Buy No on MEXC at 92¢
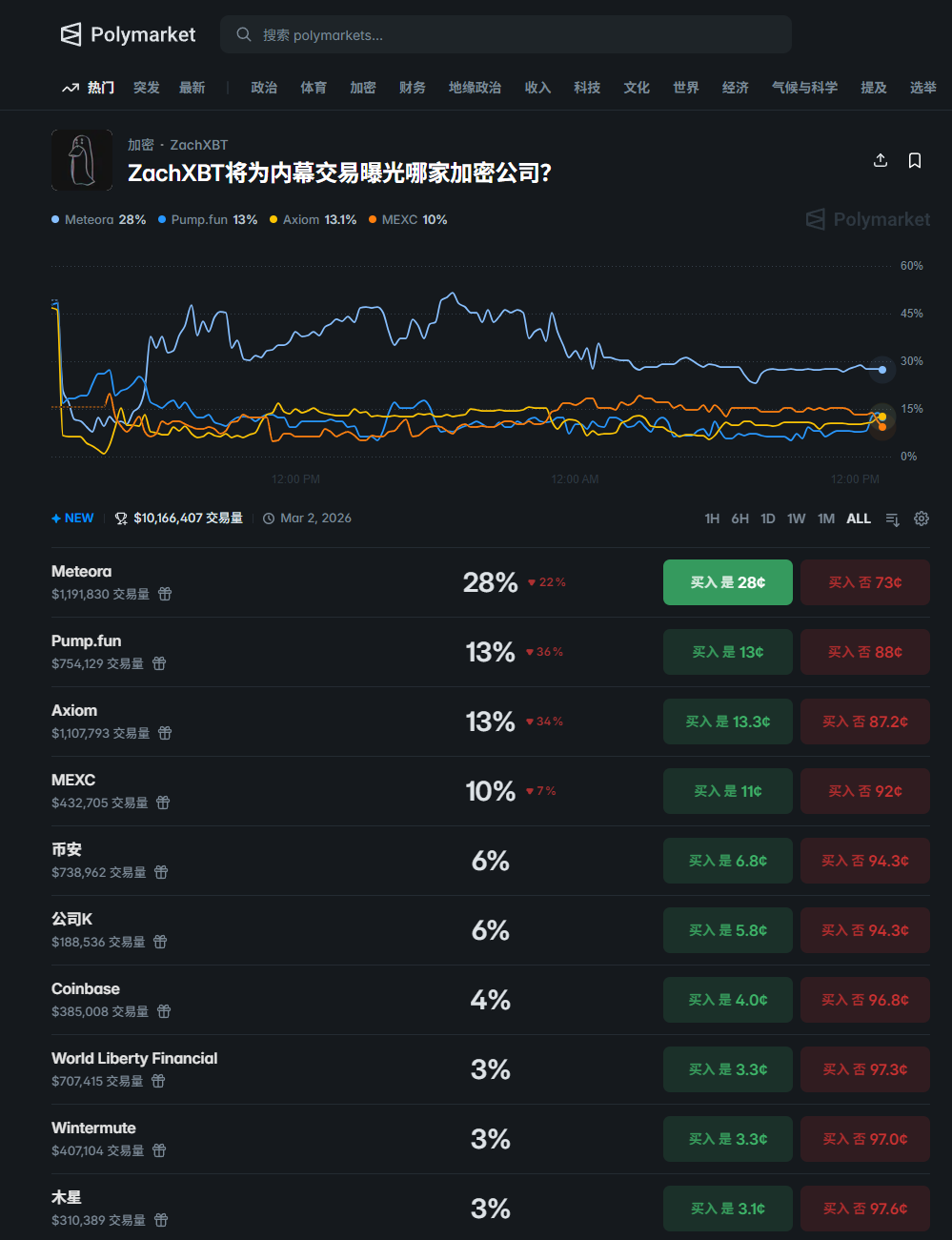Viewport: 952px width, 1240px height. coord(864,791)
